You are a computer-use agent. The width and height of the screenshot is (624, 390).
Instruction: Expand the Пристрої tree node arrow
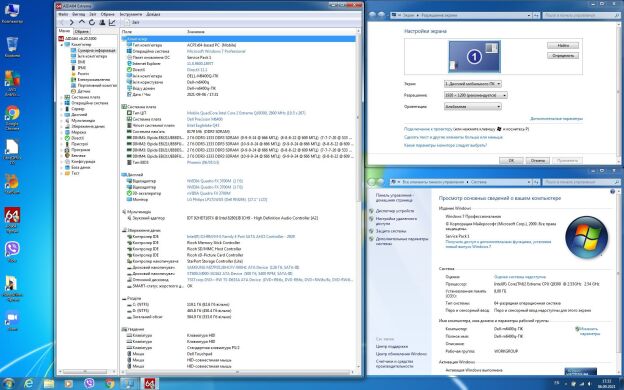pos(62,144)
